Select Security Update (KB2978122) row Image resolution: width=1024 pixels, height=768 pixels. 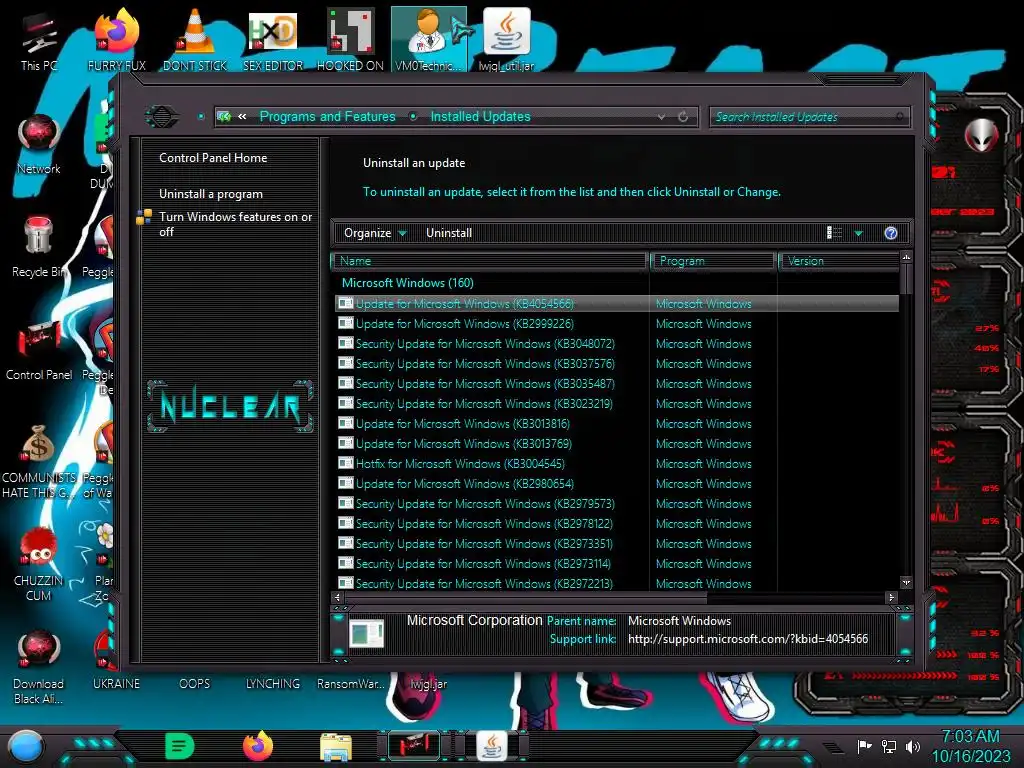617,524
